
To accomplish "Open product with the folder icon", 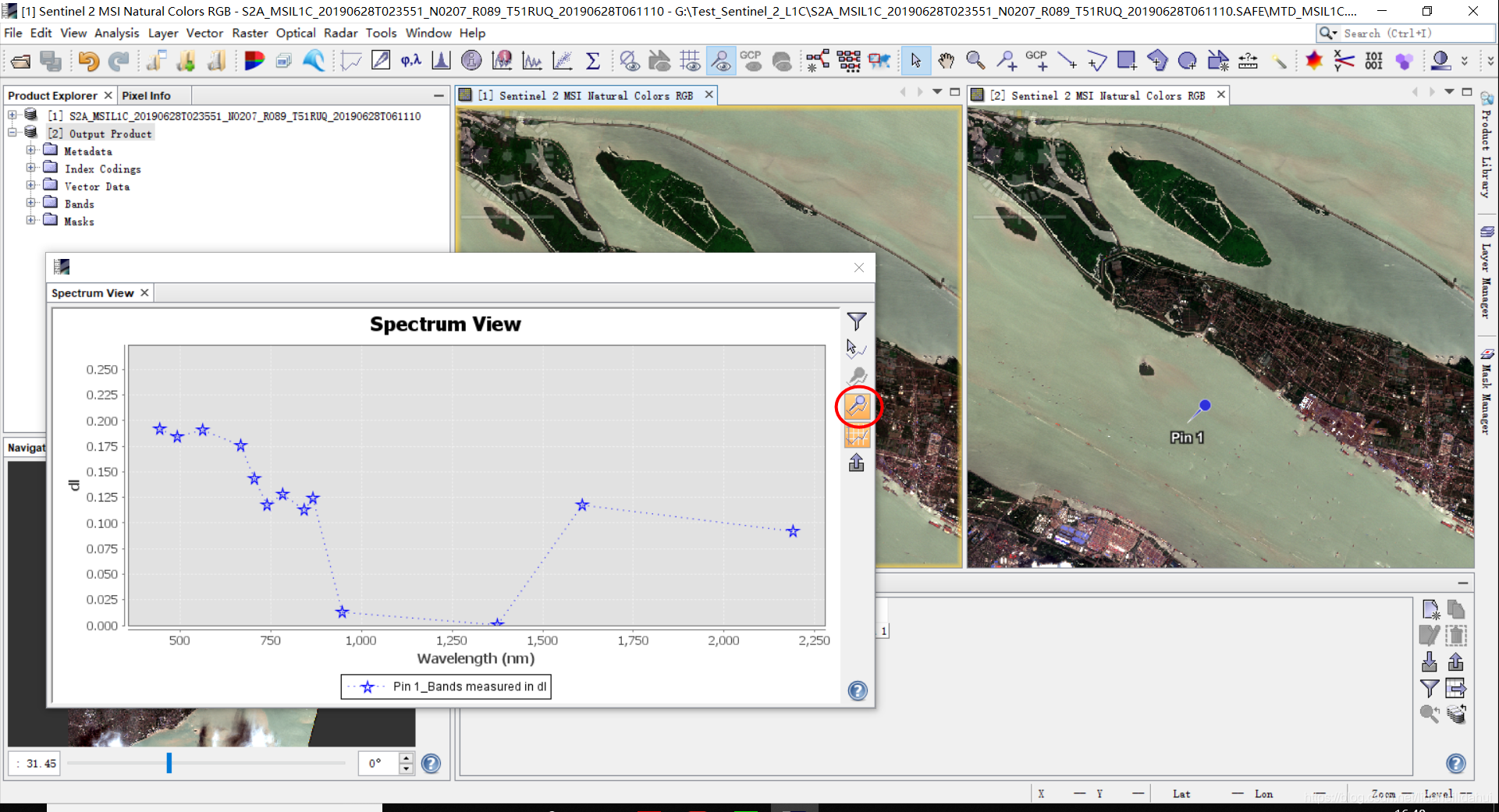I will [21, 61].
